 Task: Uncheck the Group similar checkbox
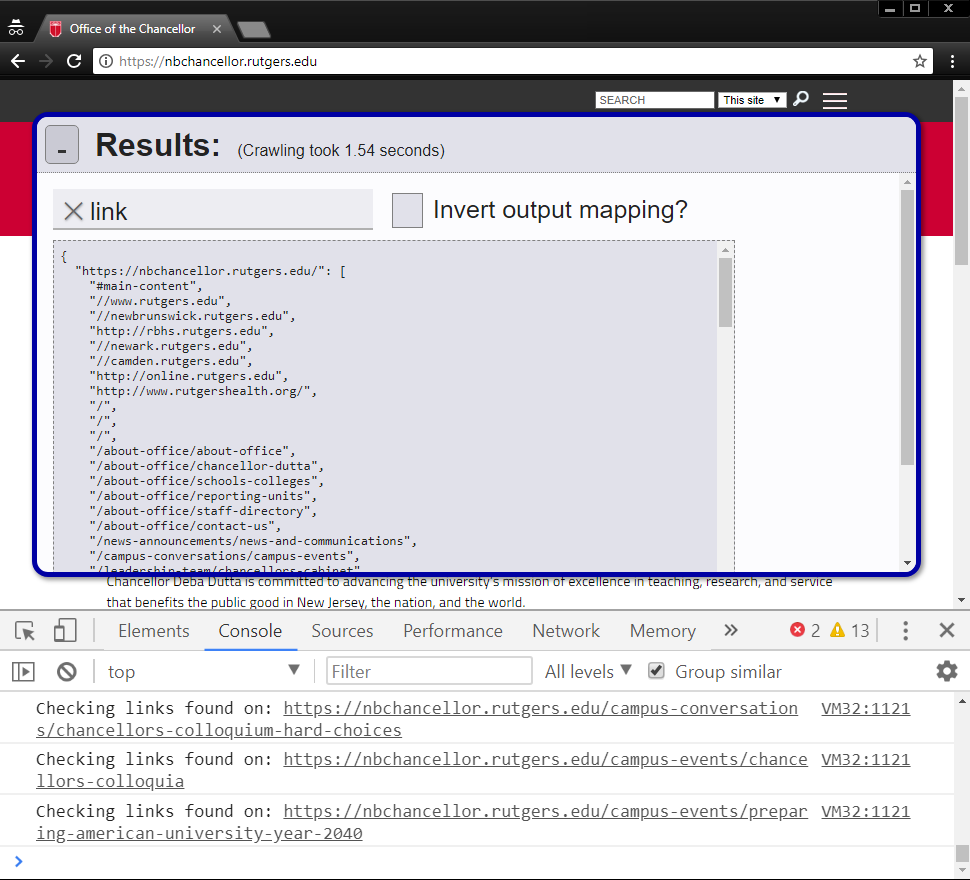(x=656, y=671)
